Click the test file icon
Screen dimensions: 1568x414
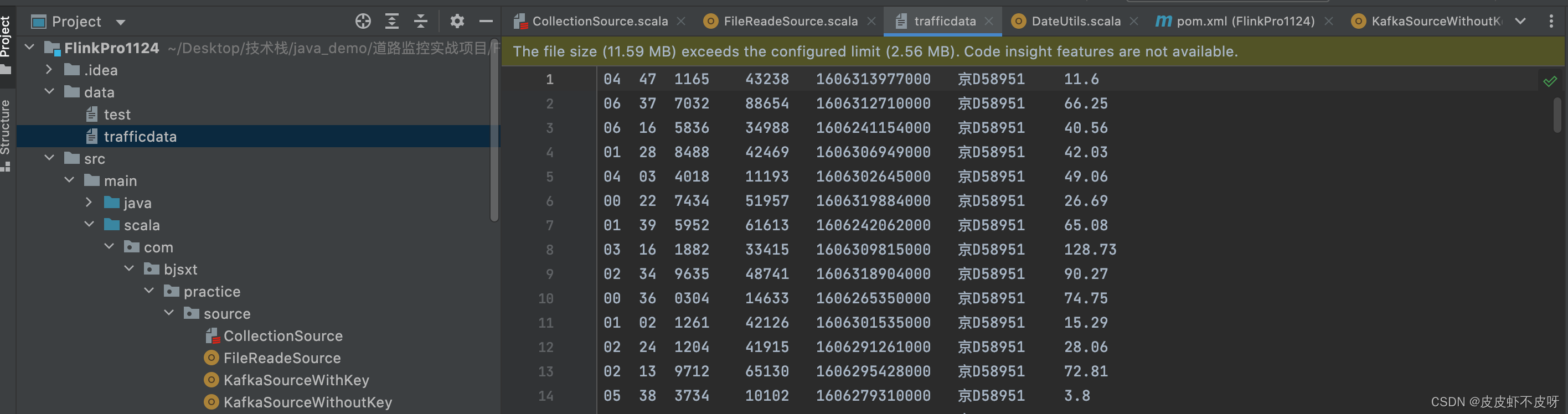tap(92, 114)
